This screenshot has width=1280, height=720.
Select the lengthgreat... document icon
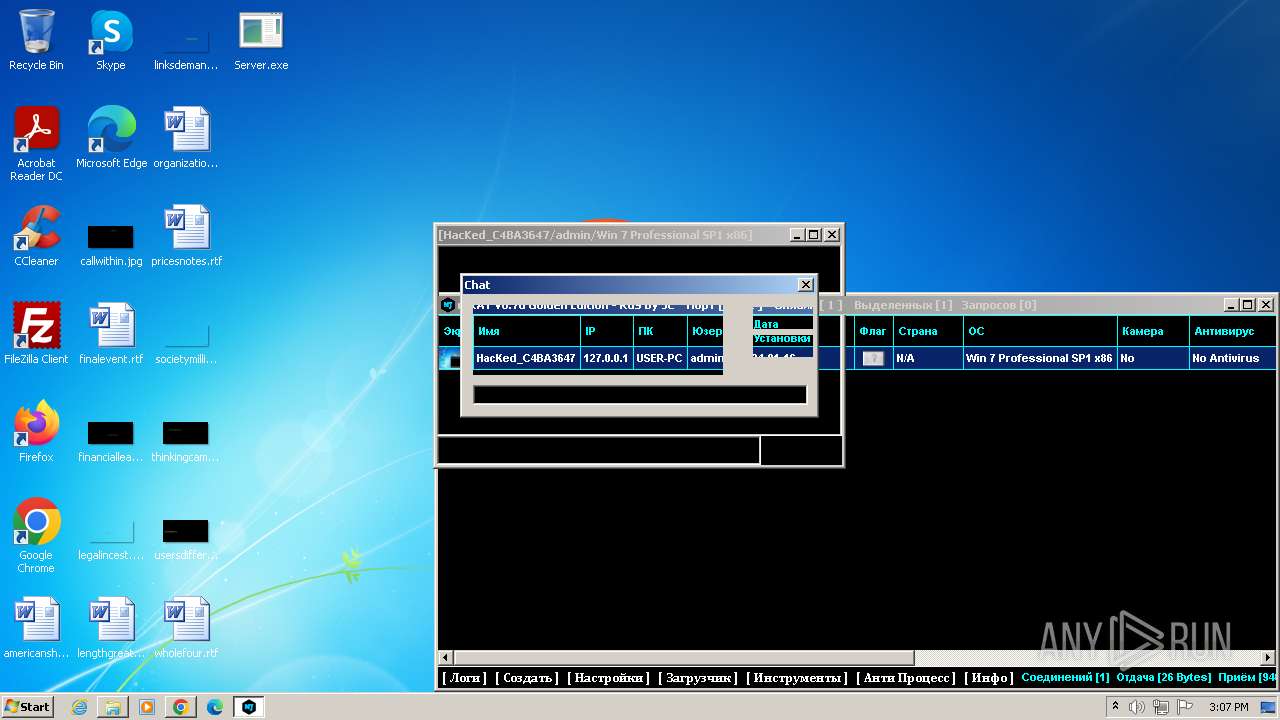tap(111, 628)
